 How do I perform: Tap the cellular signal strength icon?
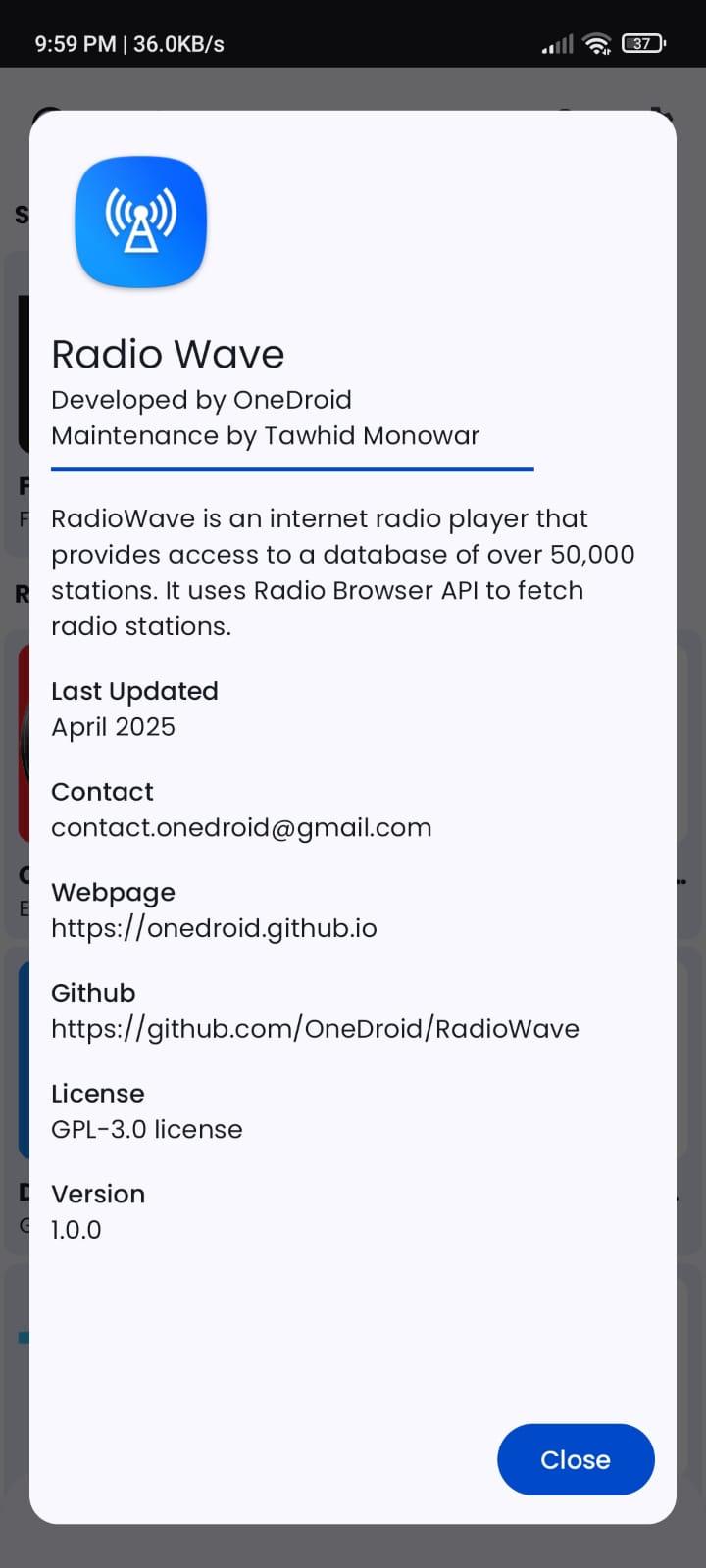557,44
